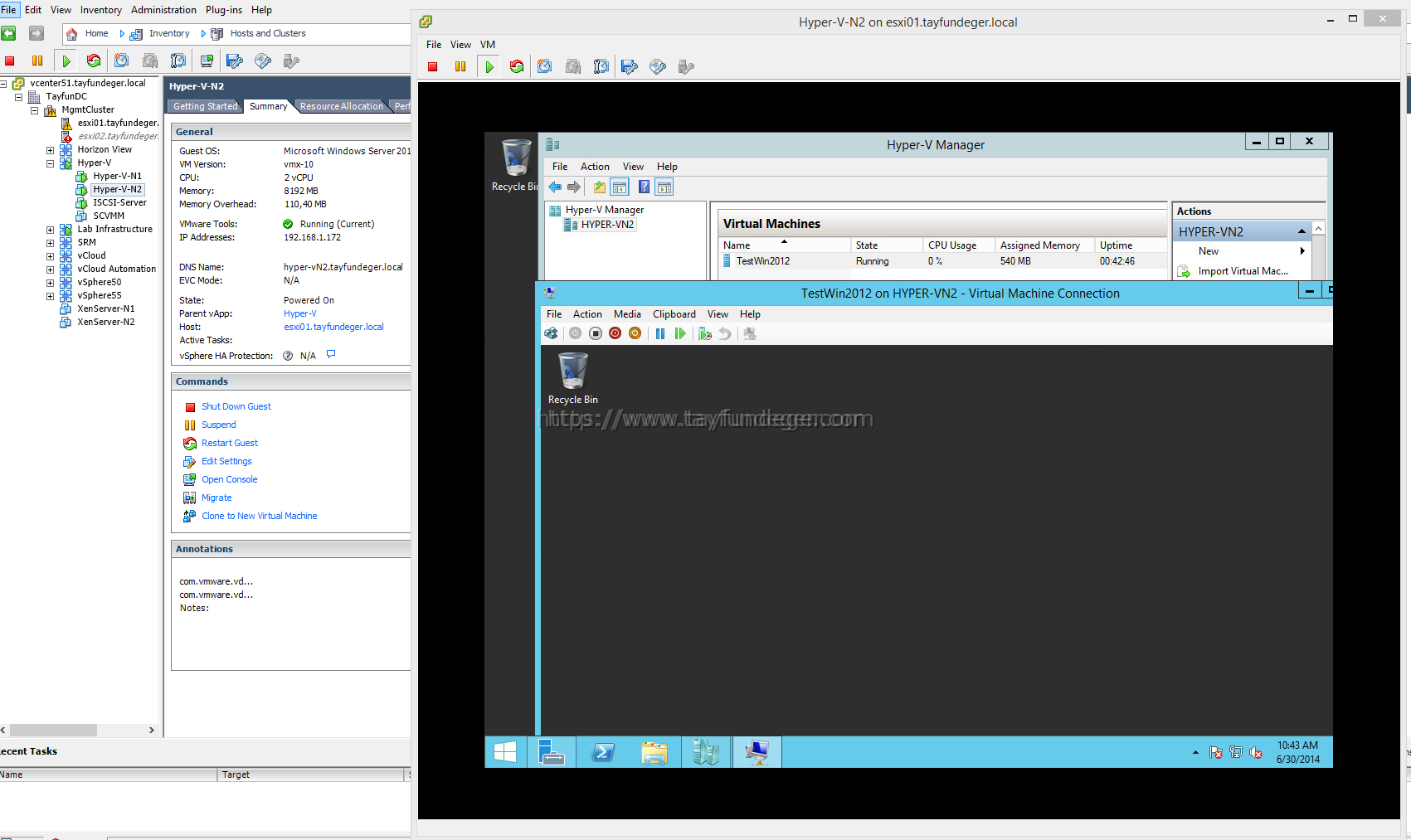Open Snapshot Manager icon in vSphere toolbar
1411x840 pixels.
(178, 61)
